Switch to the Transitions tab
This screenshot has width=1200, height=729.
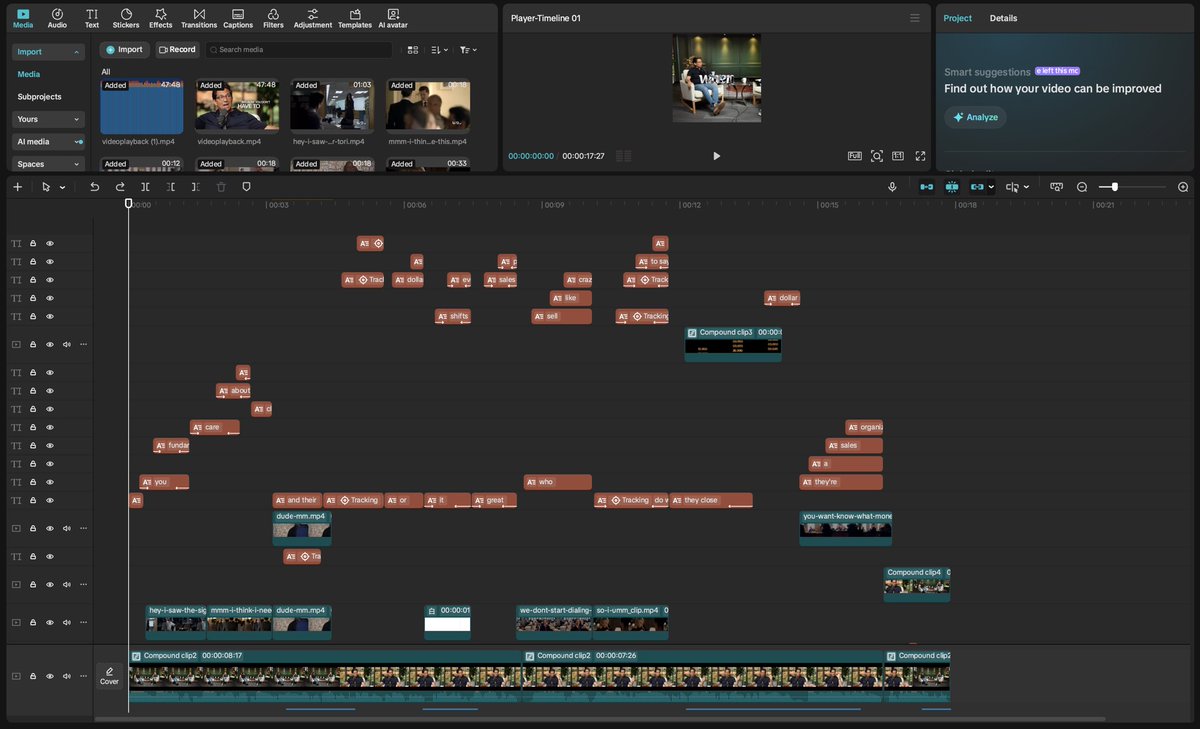click(199, 17)
